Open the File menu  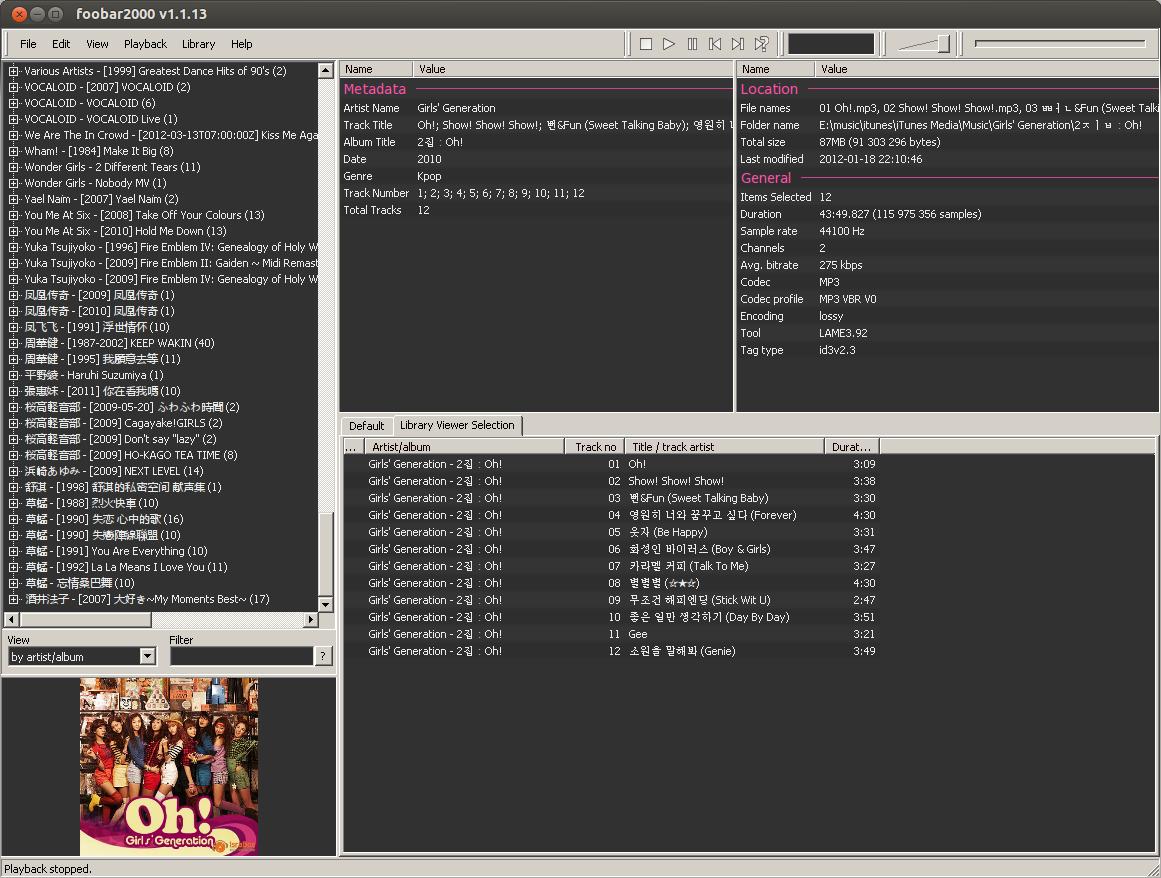28,44
